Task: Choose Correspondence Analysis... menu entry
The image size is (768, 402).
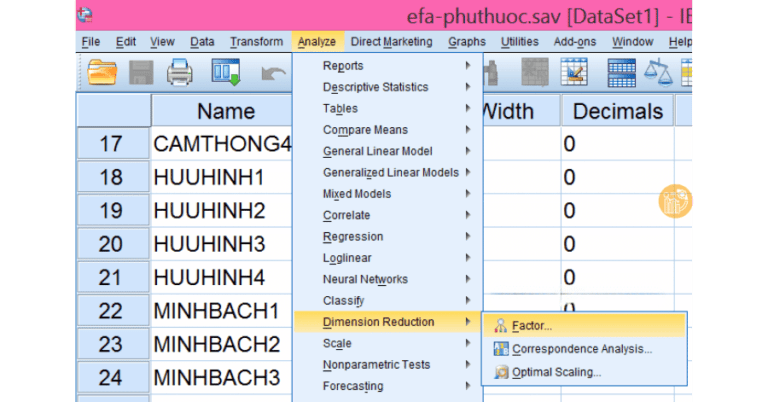Action: point(581,349)
